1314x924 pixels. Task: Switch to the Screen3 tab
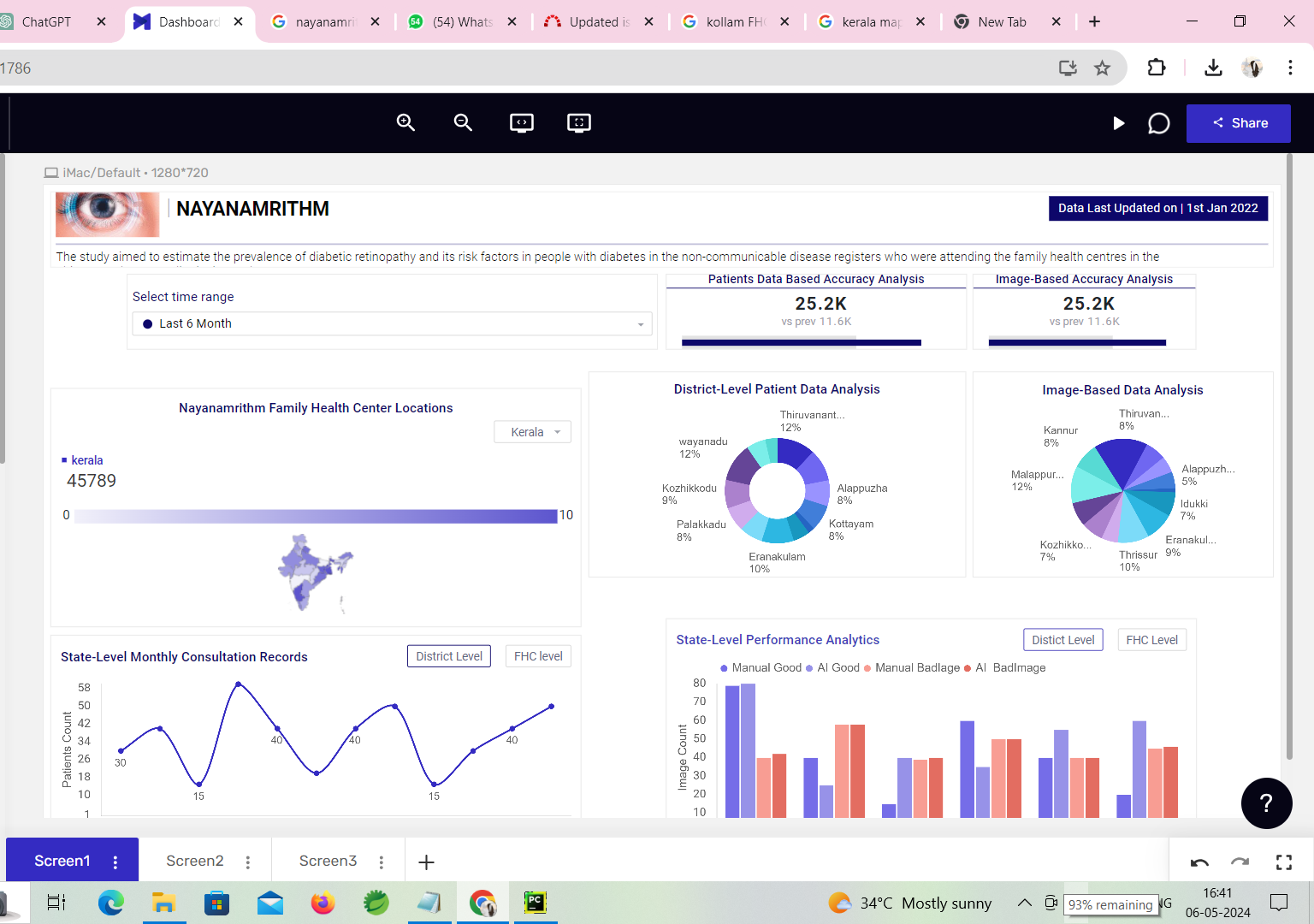pyautogui.click(x=328, y=861)
